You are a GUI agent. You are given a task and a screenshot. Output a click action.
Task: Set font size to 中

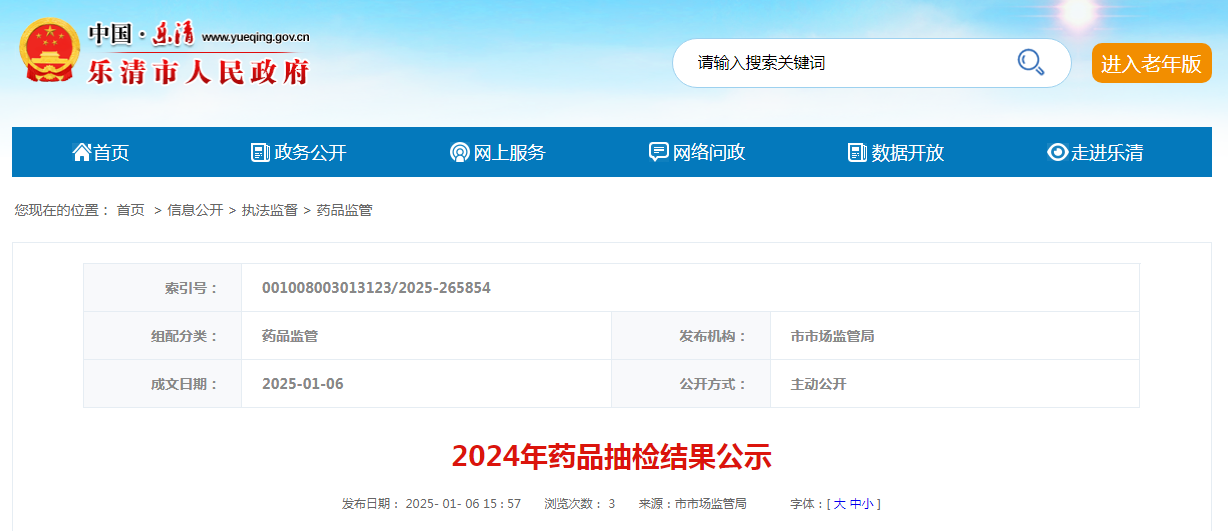855,504
